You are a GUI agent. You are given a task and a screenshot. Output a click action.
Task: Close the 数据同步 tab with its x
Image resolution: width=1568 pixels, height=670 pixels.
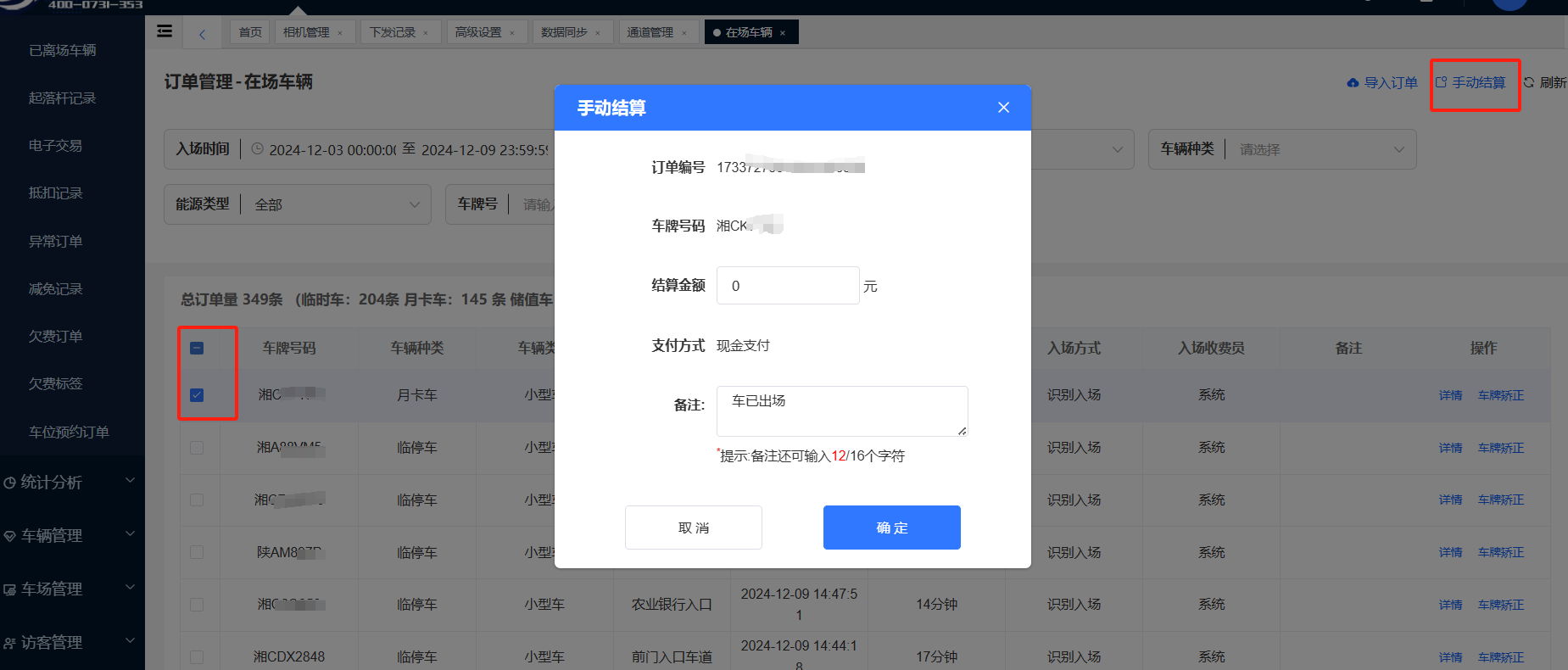598,33
